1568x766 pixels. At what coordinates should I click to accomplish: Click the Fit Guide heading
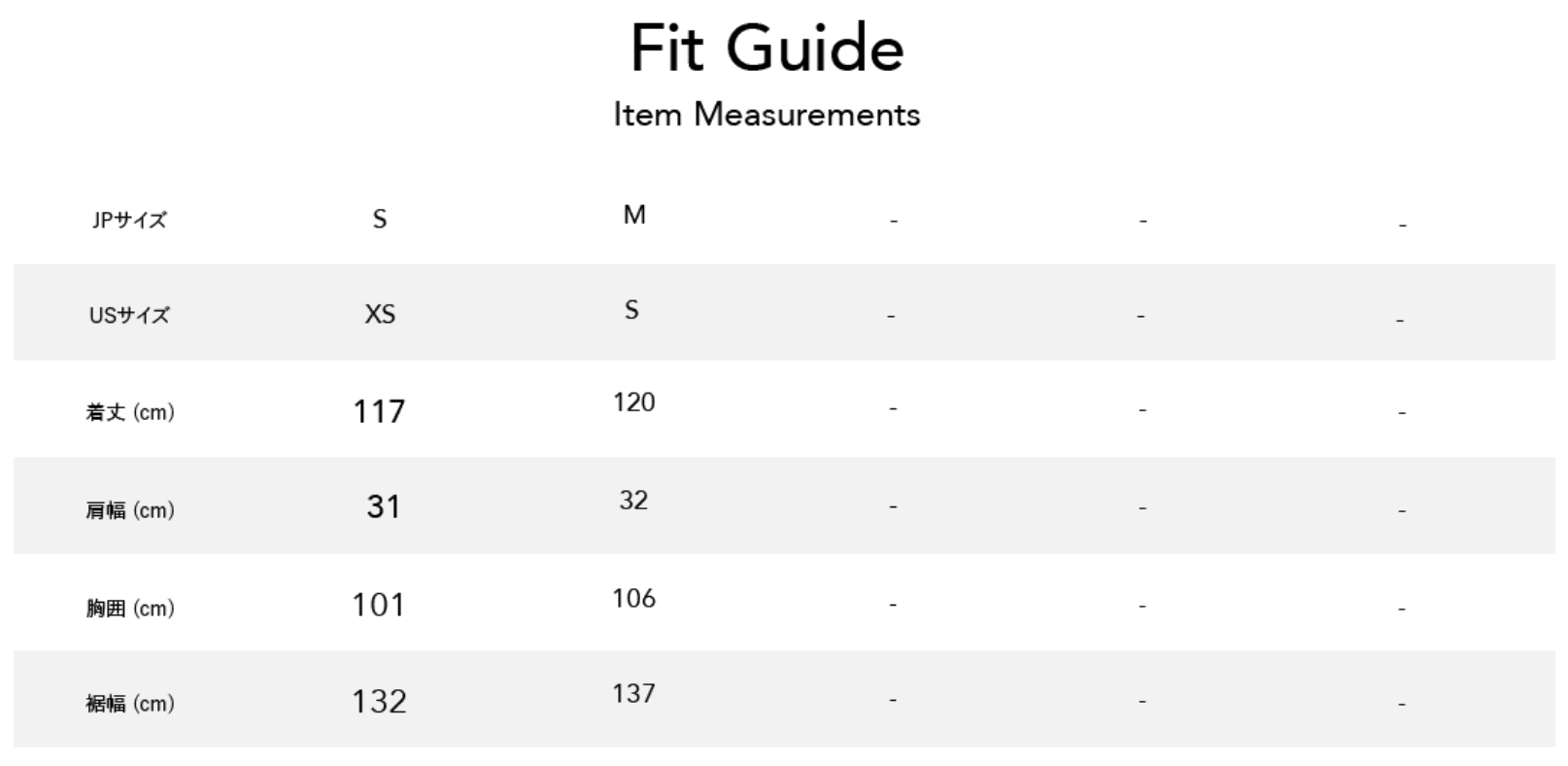(x=767, y=49)
